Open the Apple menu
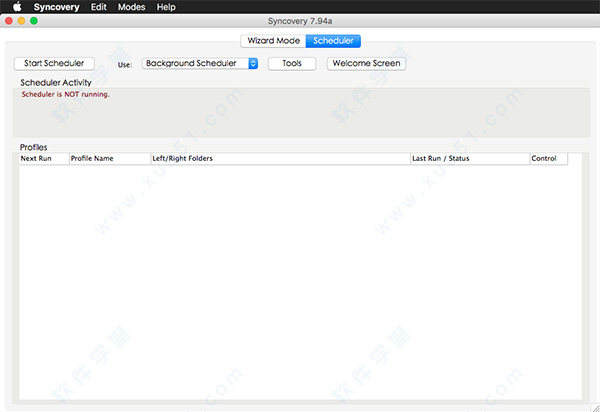Image resolution: width=600 pixels, height=412 pixels. [x=17, y=7]
